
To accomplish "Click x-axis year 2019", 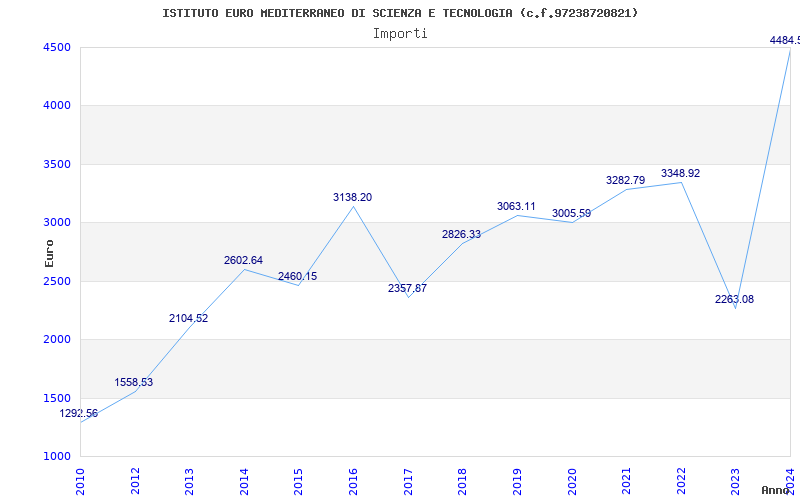I will click(517, 481).
